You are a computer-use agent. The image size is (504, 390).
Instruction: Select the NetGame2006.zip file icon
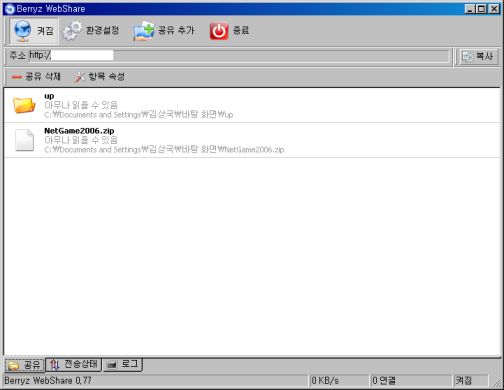point(25,140)
